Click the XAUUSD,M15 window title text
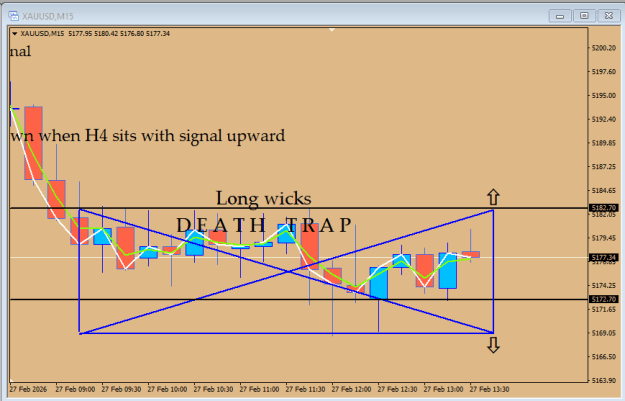 [48, 16]
